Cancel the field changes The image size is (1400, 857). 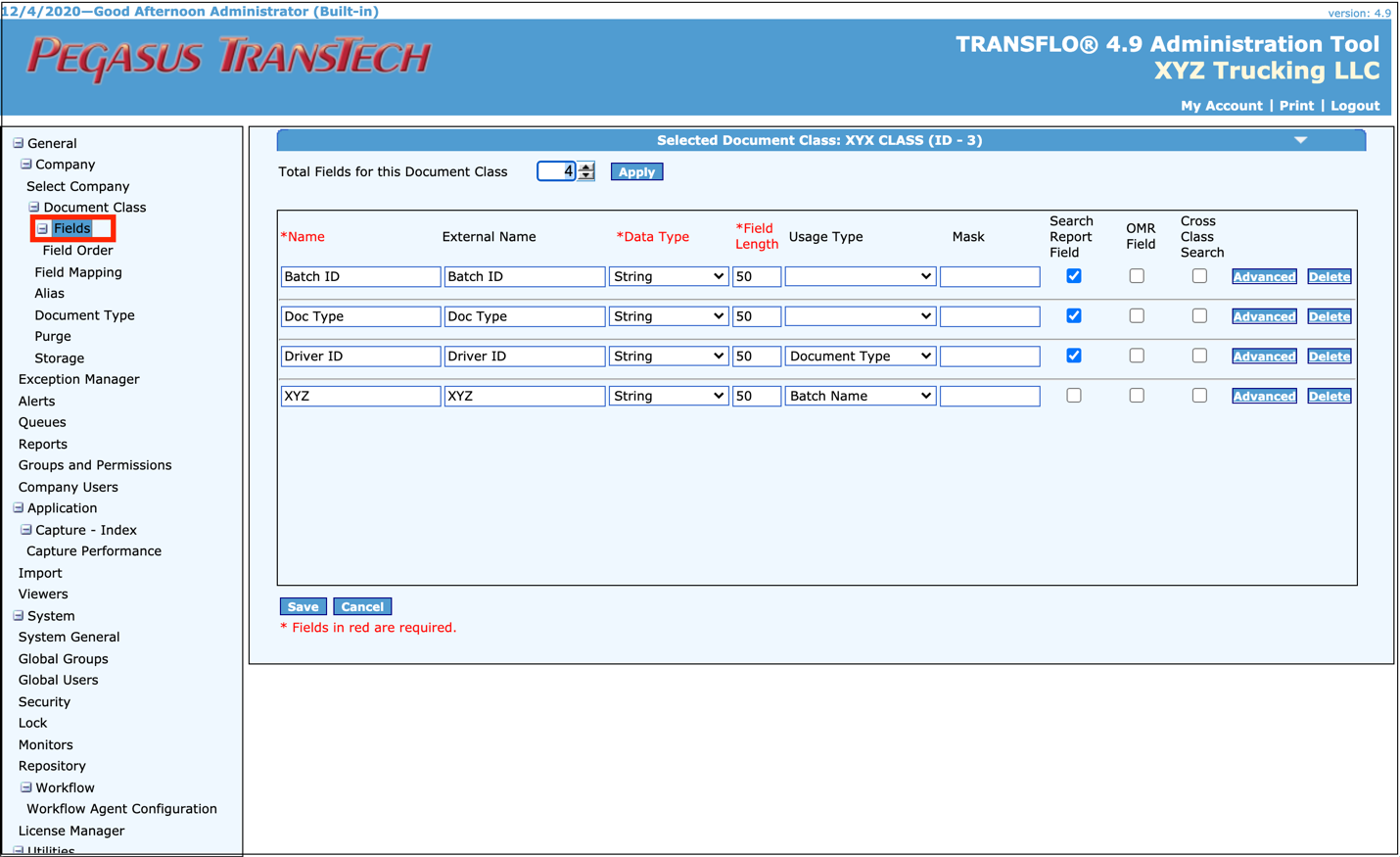tap(362, 606)
